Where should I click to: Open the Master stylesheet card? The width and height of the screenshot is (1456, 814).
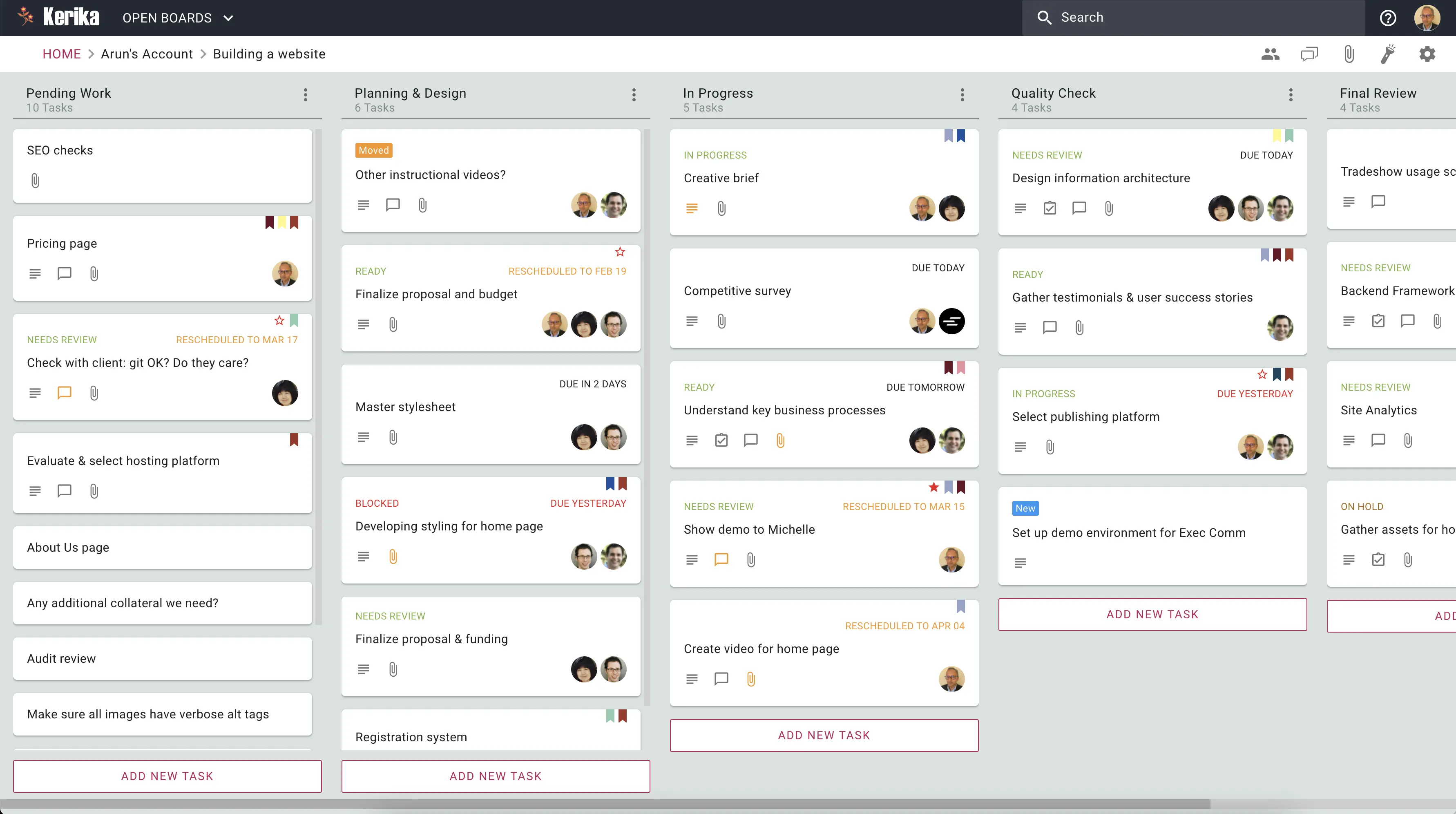tap(491, 414)
